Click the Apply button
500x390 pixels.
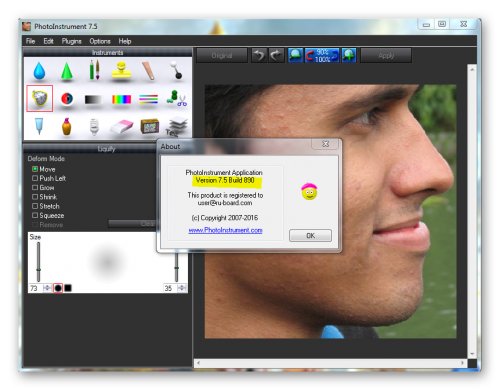click(386, 55)
